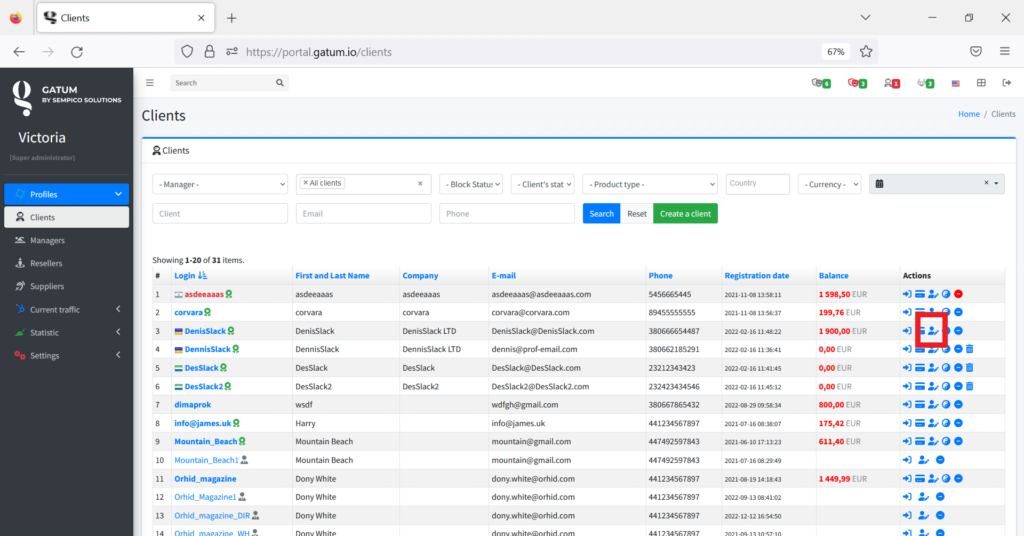Click the Email filter input field
The width and height of the screenshot is (1024, 536).
pos(363,214)
